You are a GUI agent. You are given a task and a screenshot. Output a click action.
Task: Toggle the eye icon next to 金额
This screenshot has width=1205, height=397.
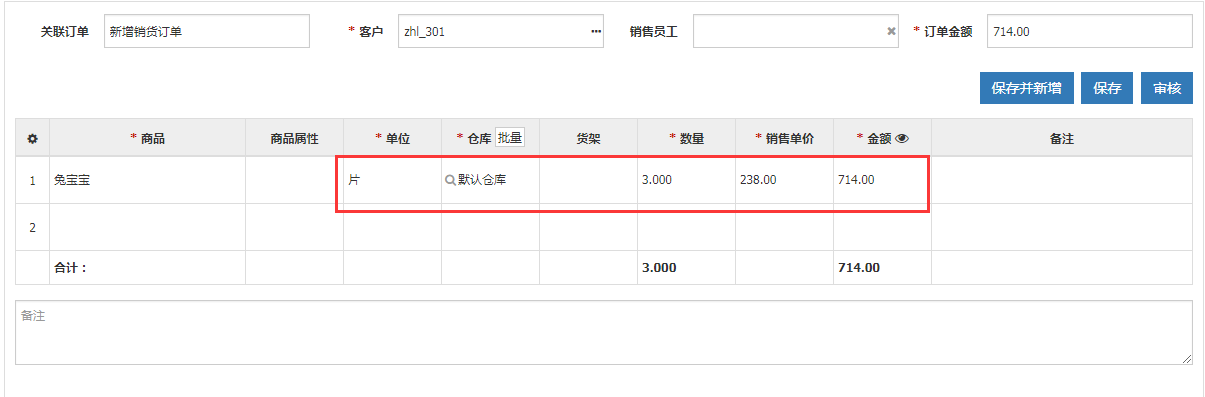901,139
